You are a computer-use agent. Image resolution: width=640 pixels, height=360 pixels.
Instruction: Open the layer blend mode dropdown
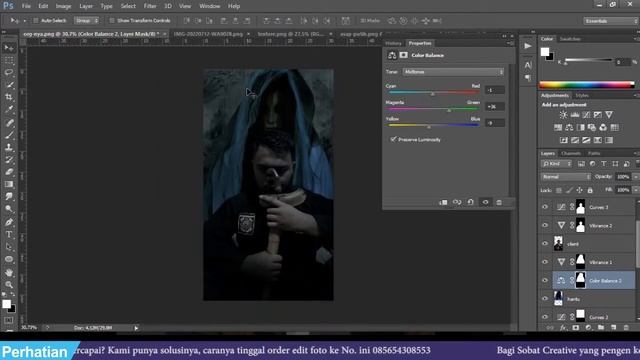pyautogui.click(x=566, y=177)
